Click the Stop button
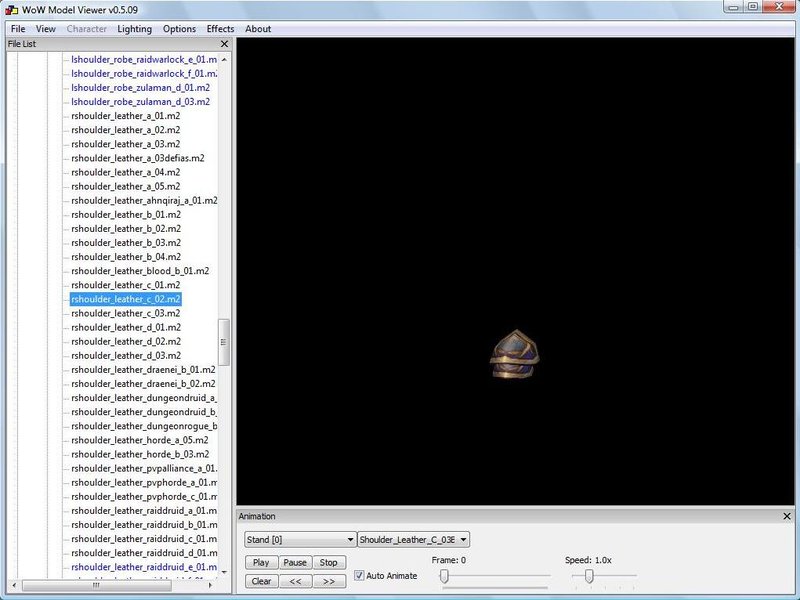Viewport: 800px width, 600px height. (x=329, y=562)
